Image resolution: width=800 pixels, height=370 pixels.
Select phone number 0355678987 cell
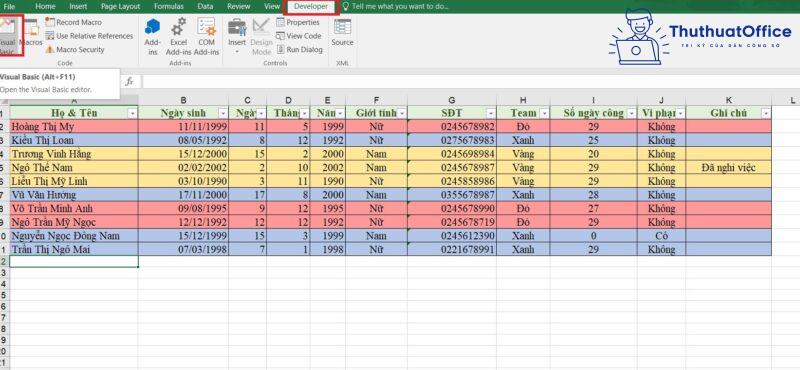coord(452,195)
